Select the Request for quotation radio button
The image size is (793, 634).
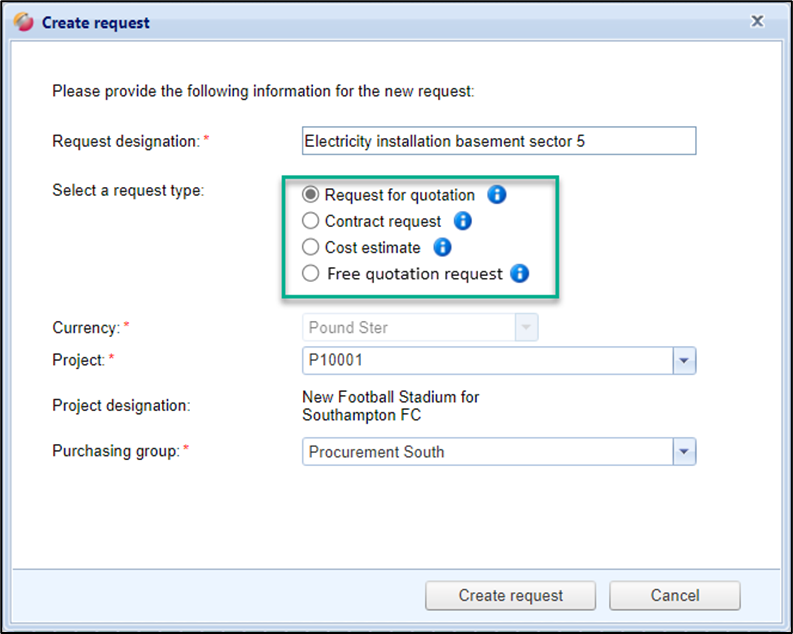click(x=311, y=195)
